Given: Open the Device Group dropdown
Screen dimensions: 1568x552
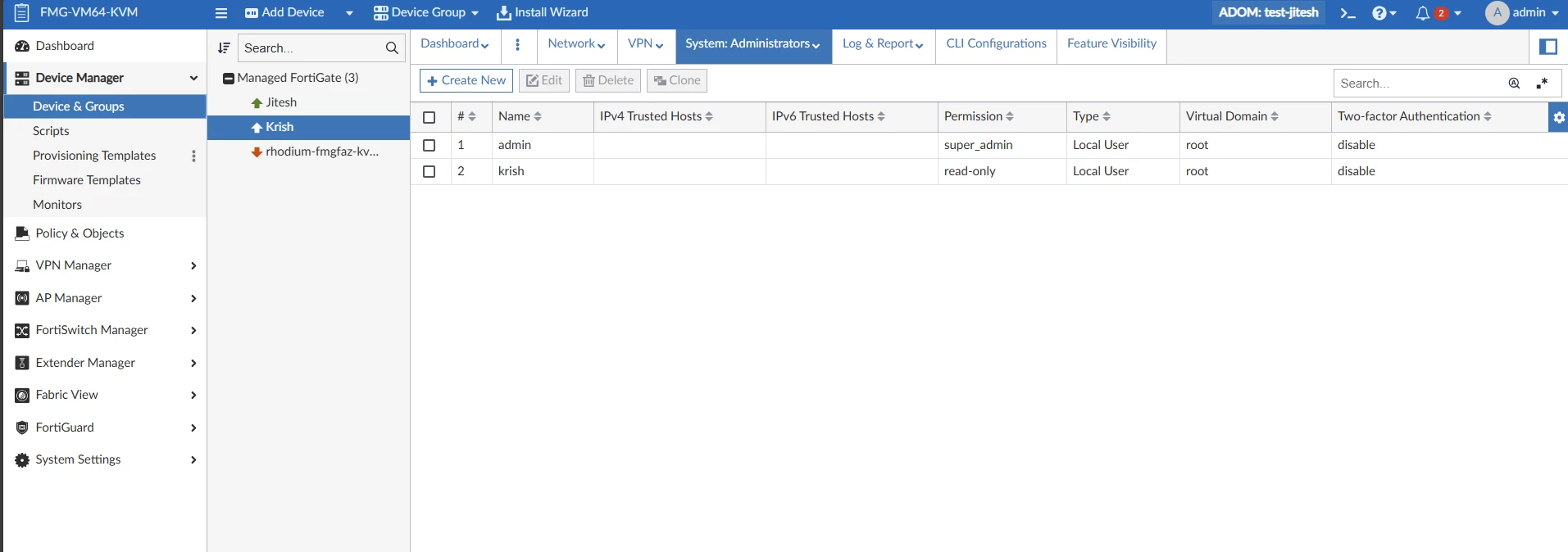Looking at the screenshot, I should pos(425,13).
